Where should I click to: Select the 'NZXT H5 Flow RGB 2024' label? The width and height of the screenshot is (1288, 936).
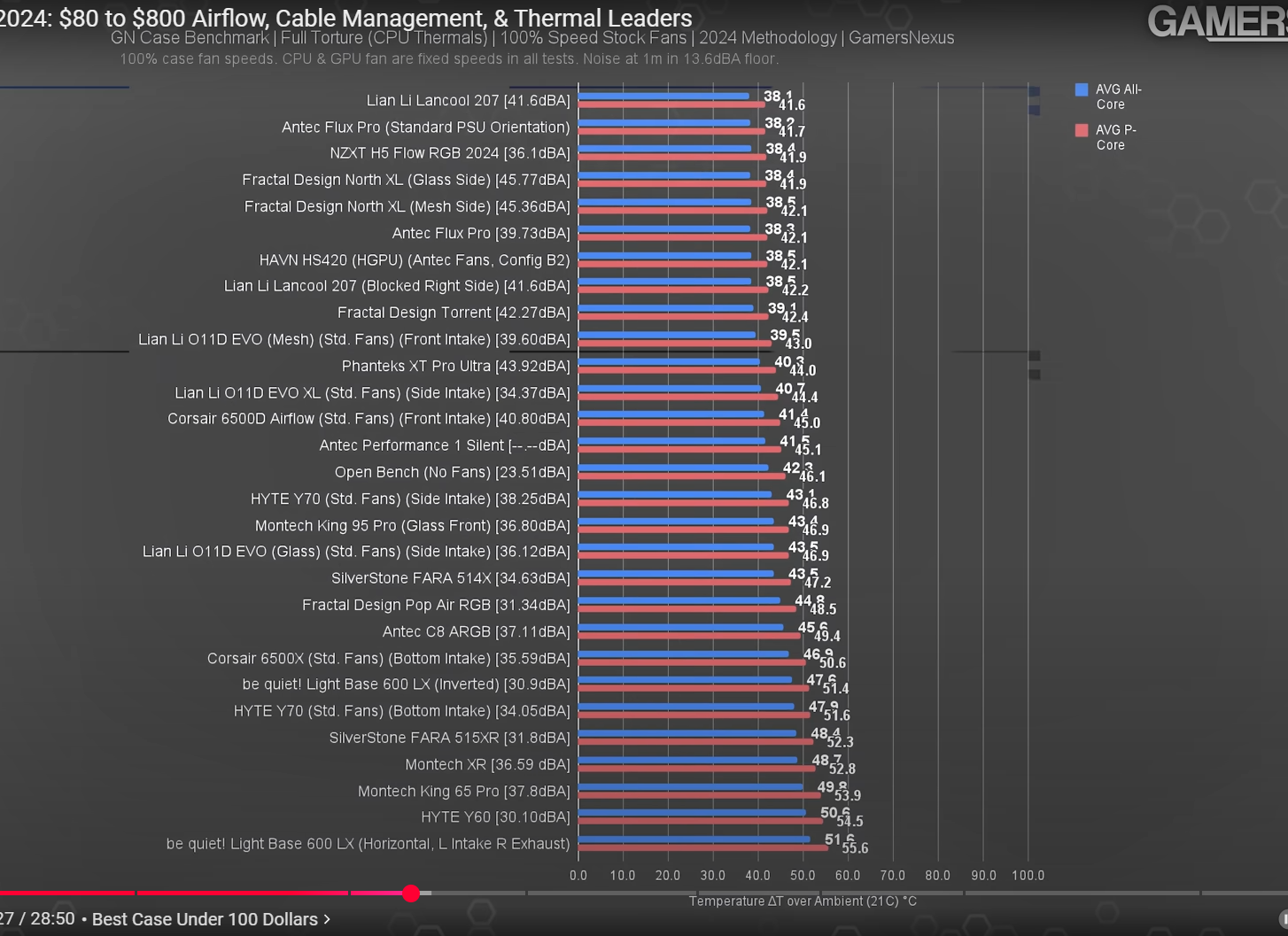coord(450,153)
